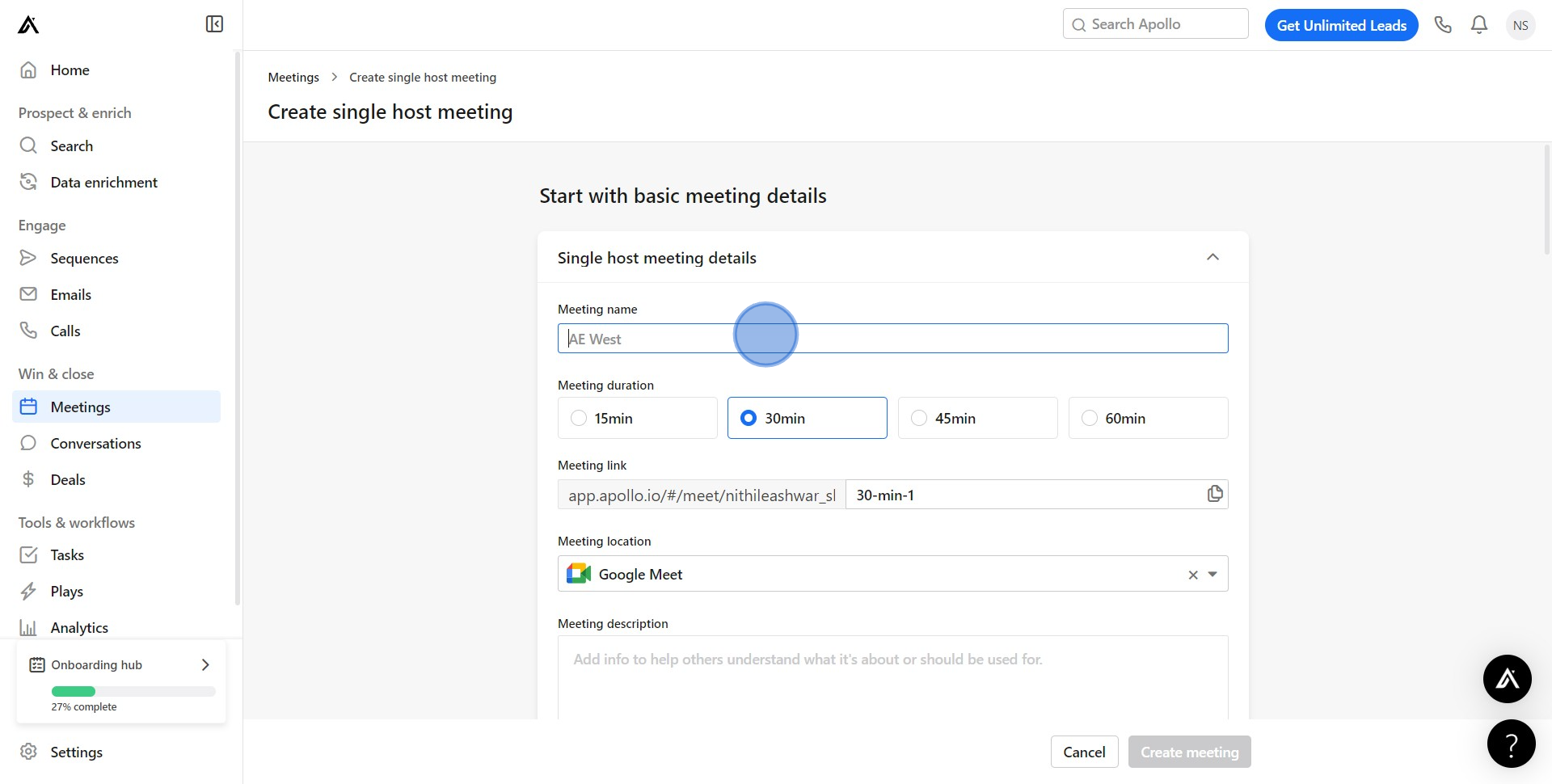Select the 60min duration option
1552x784 pixels.
[x=1149, y=418]
